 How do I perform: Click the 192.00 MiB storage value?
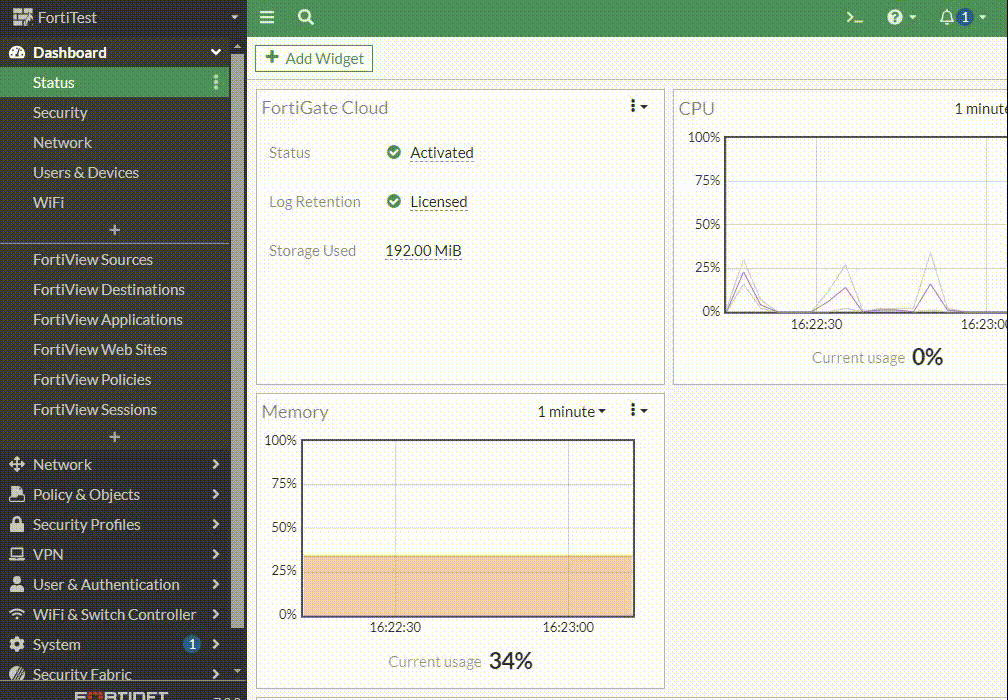pos(423,251)
